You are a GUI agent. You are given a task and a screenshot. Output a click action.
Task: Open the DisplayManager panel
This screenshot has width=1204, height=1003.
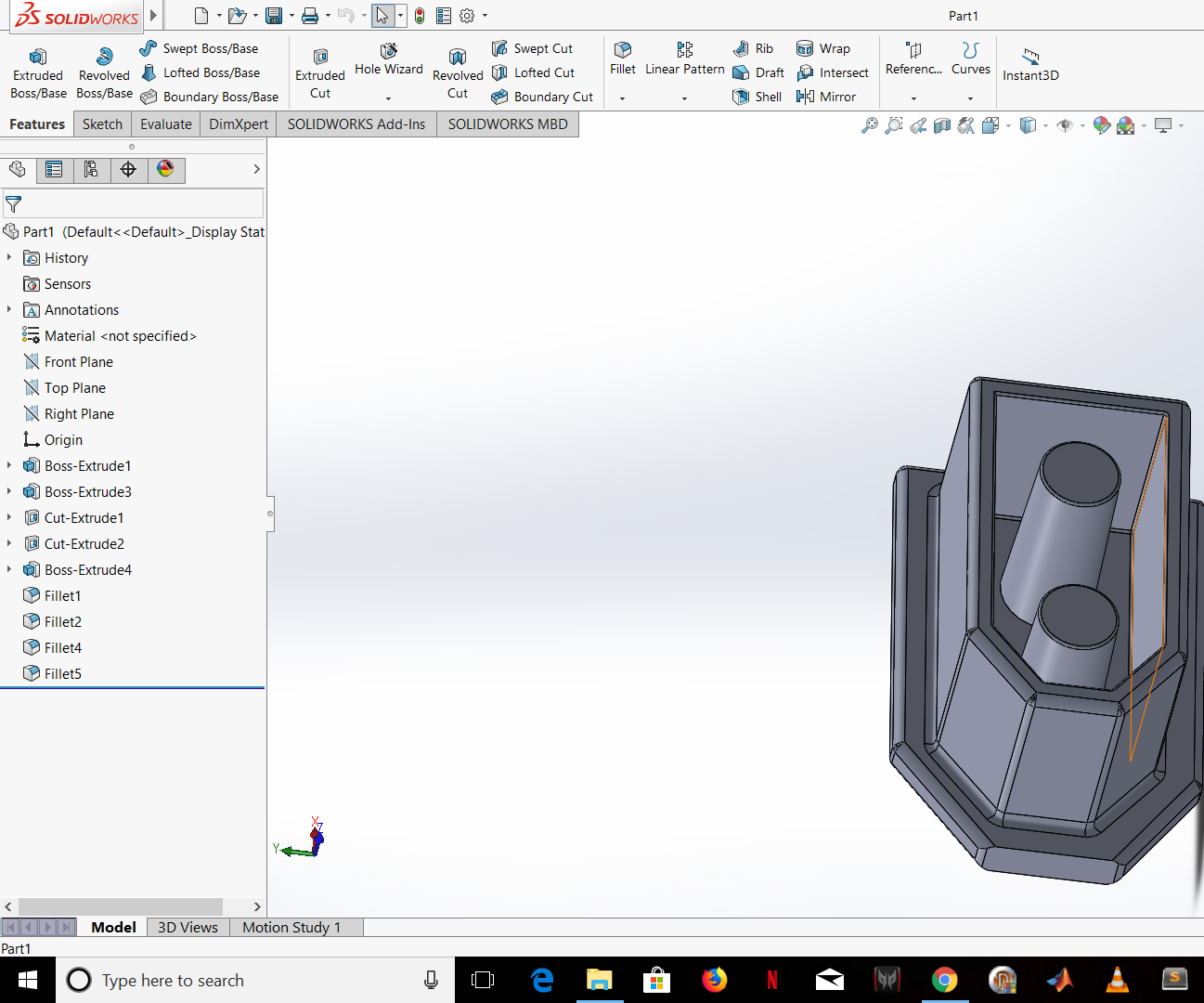[166, 170]
